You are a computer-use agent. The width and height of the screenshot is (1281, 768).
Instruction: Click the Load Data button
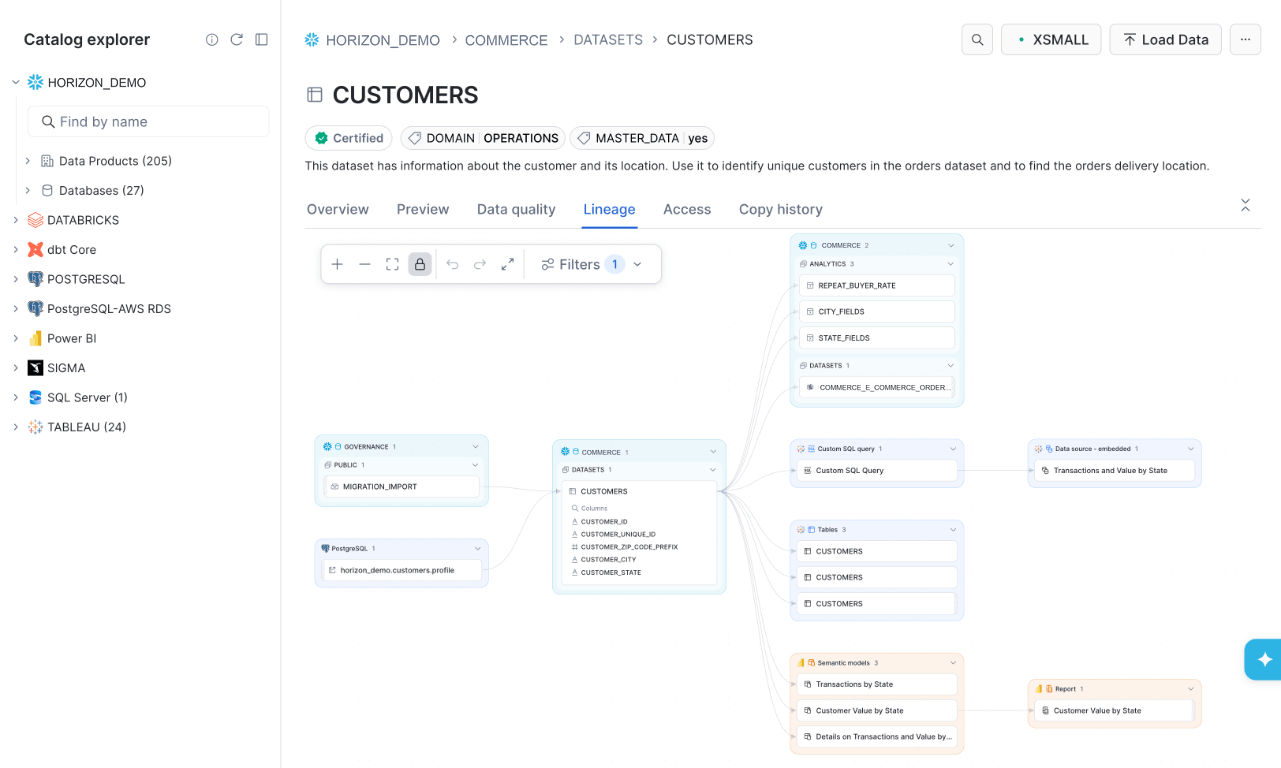pos(1165,40)
